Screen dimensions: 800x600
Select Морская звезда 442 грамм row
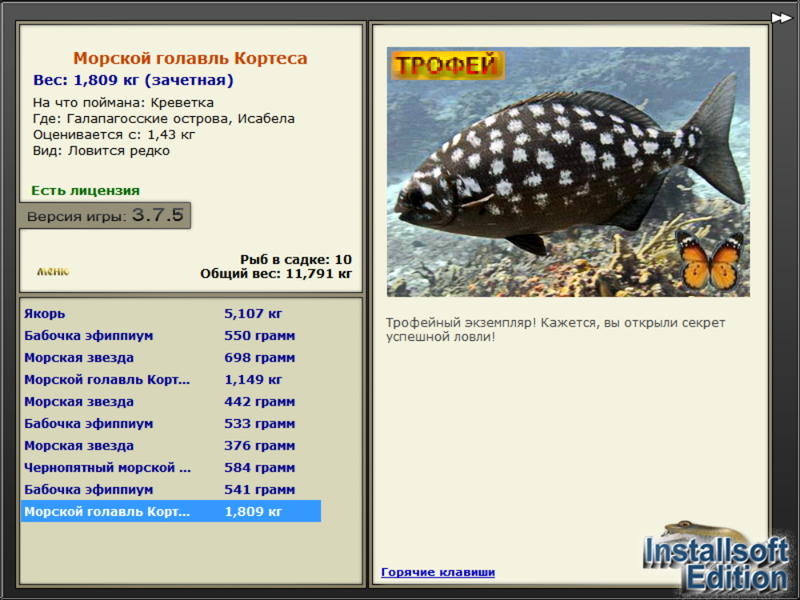(x=171, y=401)
